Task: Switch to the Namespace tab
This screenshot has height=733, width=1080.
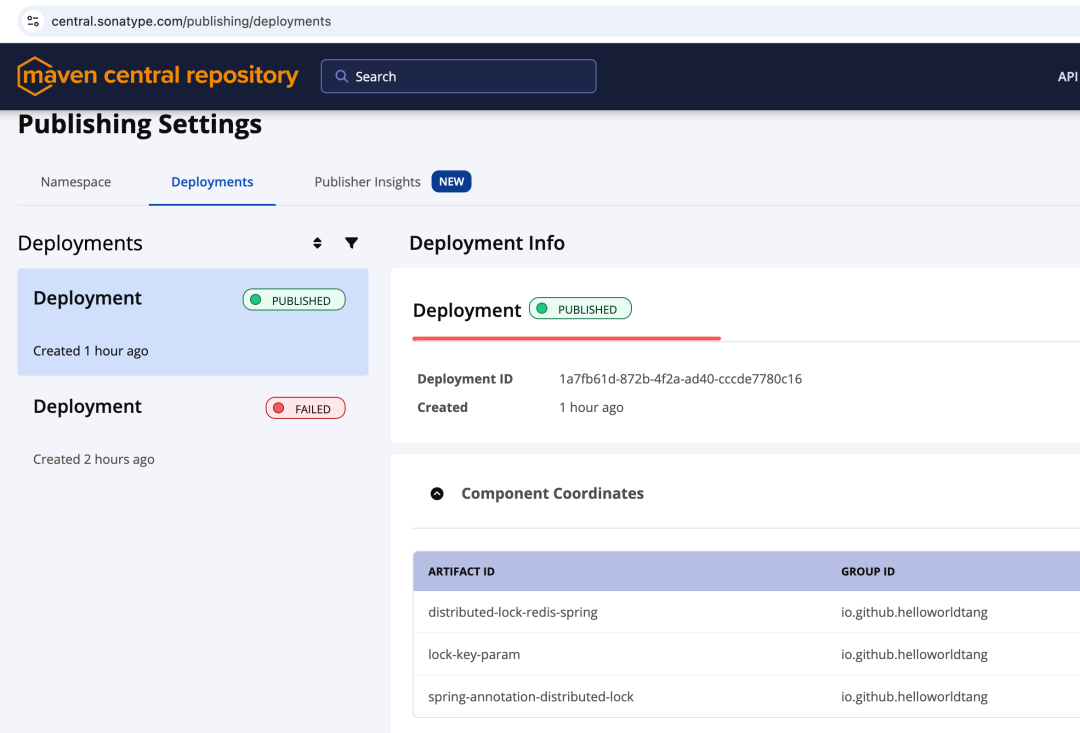Action: (x=76, y=182)
